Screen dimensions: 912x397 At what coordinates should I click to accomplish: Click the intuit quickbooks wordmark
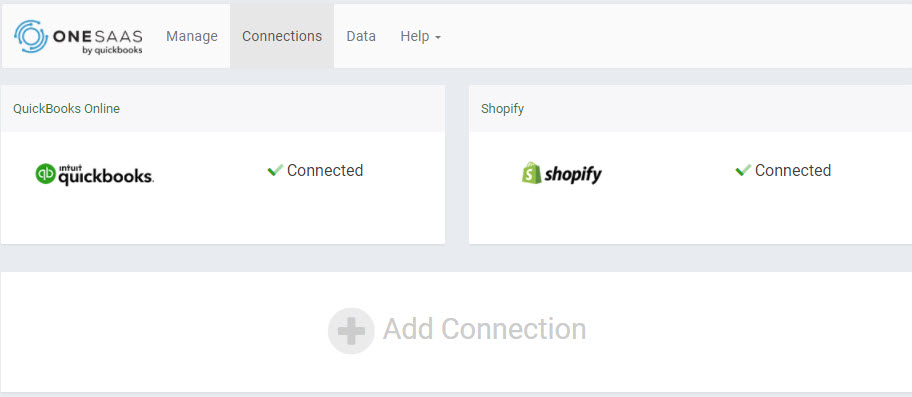[106, 174]
